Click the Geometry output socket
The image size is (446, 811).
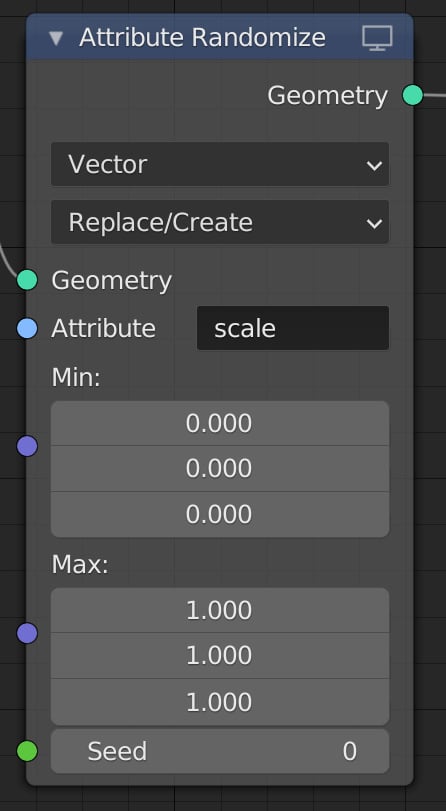[x=412, y=95]
